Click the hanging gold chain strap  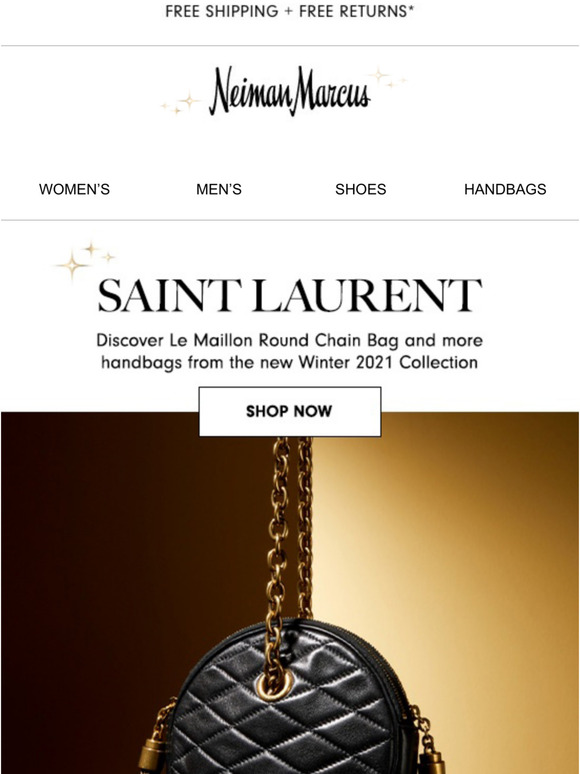pos(290,528)
